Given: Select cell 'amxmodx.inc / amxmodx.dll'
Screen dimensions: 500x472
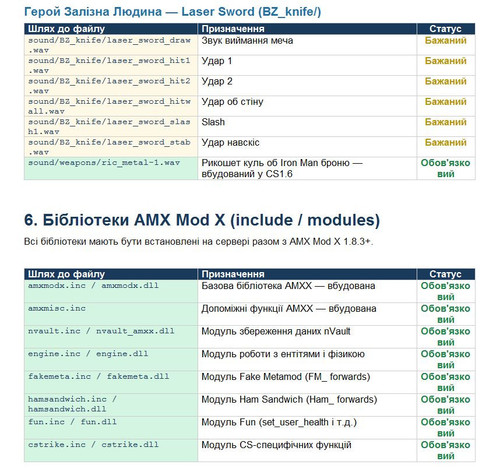Looking at the screenshot, I should tap(111, 291).
